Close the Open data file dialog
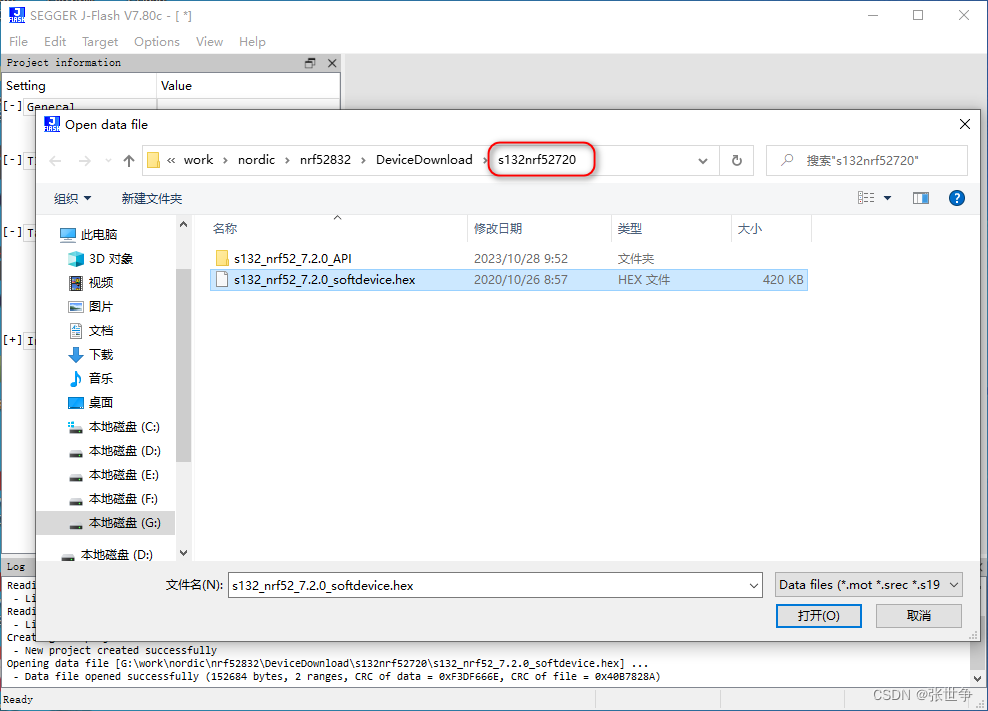988x711 pixels. coord(965,124)
